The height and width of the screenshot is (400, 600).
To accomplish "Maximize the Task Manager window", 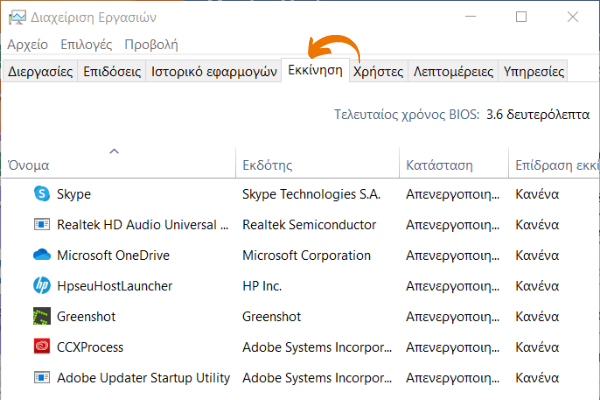I will (x=521, y=17).
